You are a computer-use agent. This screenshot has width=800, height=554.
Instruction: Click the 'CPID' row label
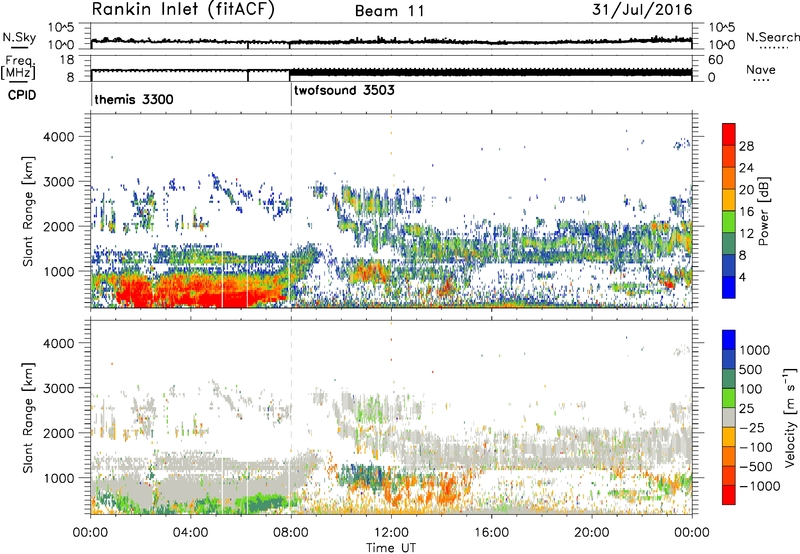[22, 95]
